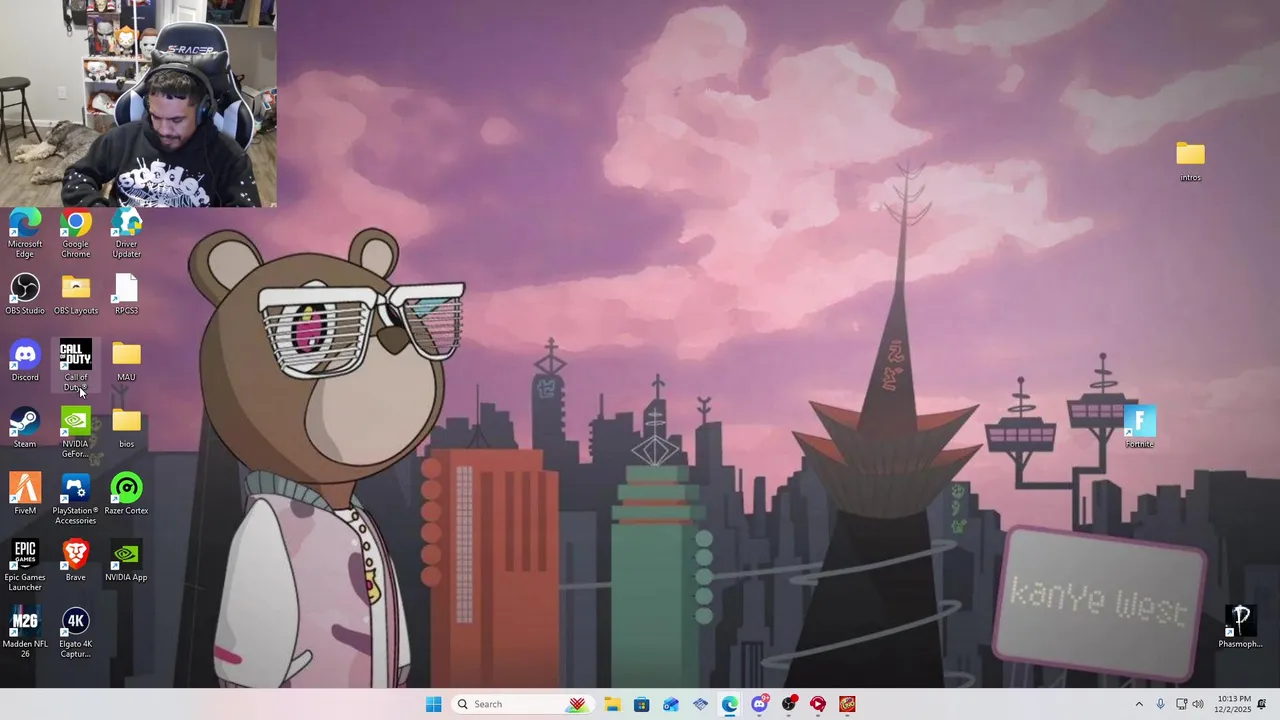This screenshot has height=720, width=1280.
Task: Open the Driver Updater shortcut
Action: click(126, 234)
